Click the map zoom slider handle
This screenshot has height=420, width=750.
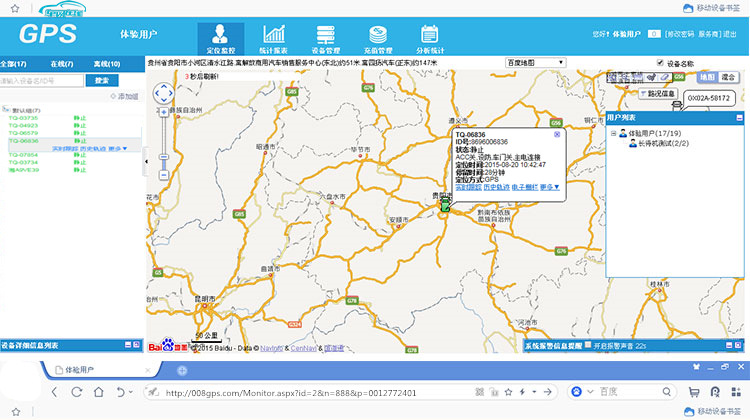164,157
